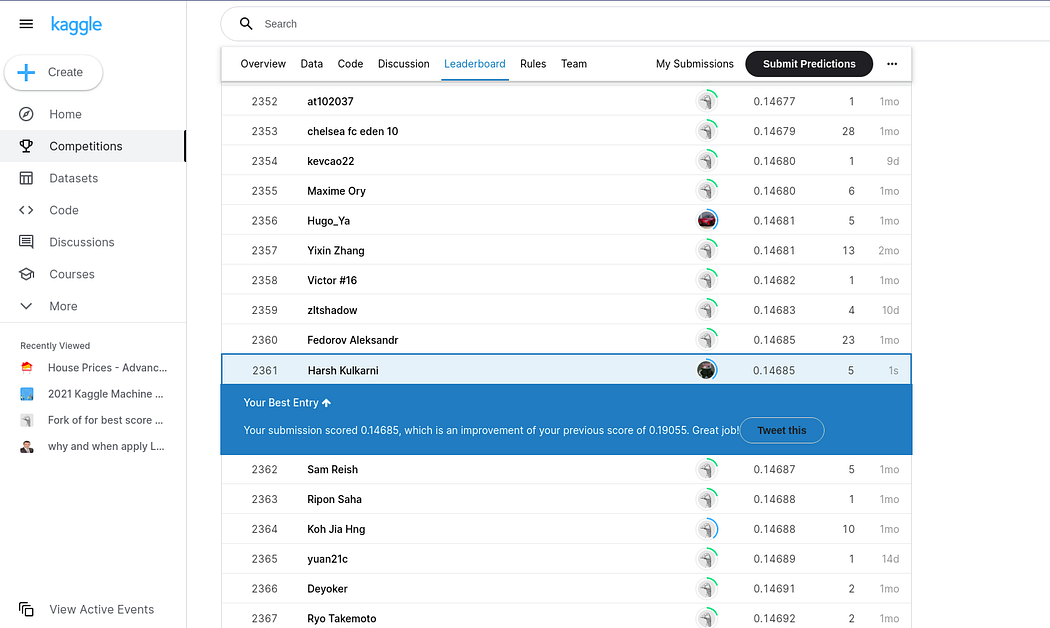The image size is (1050, 628).
Task: Click score 0.14677 for at102037
Action: point(774,102)
